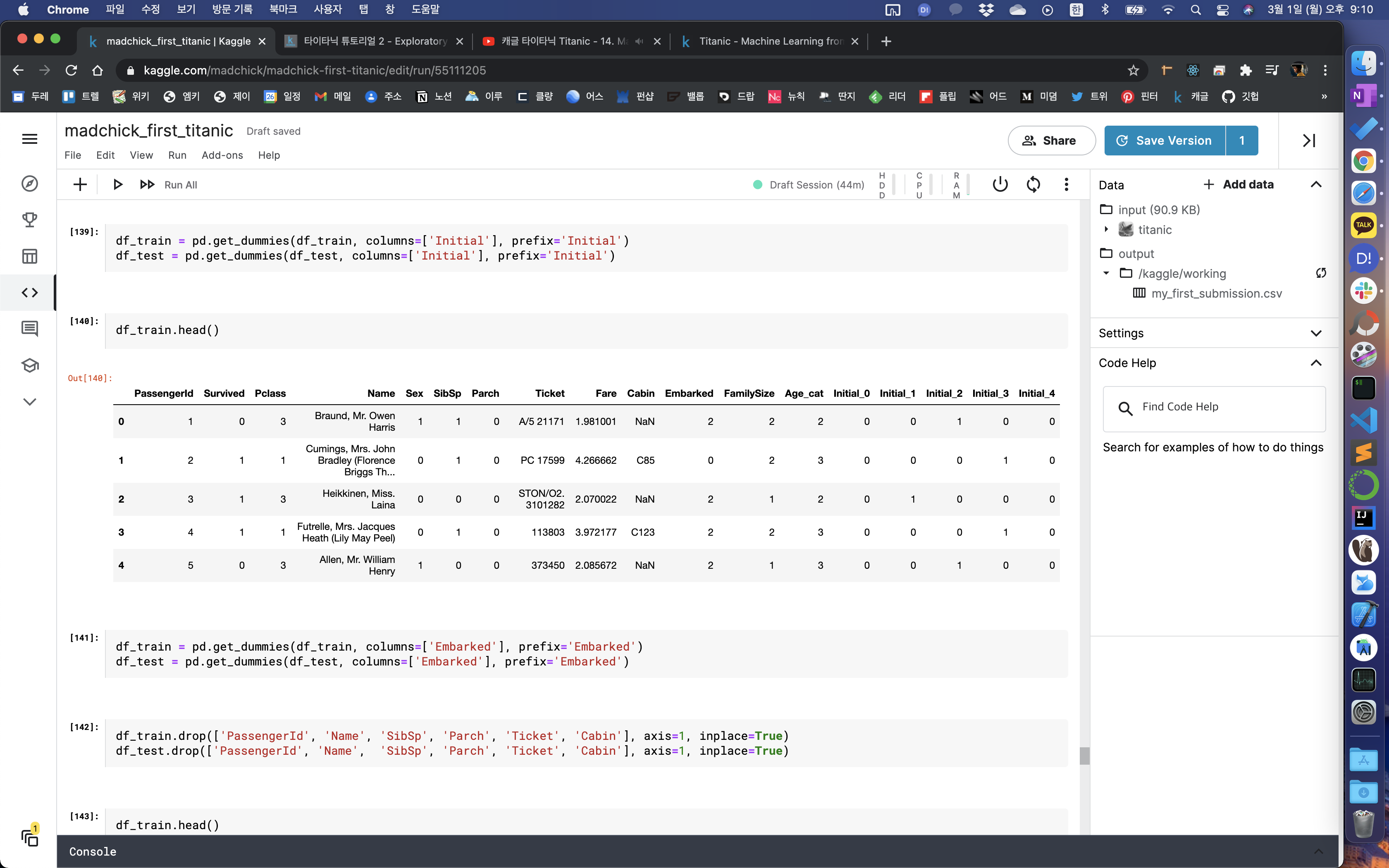1389x868 pixels.
Task: Click the session power icon
Action: 1000,184
